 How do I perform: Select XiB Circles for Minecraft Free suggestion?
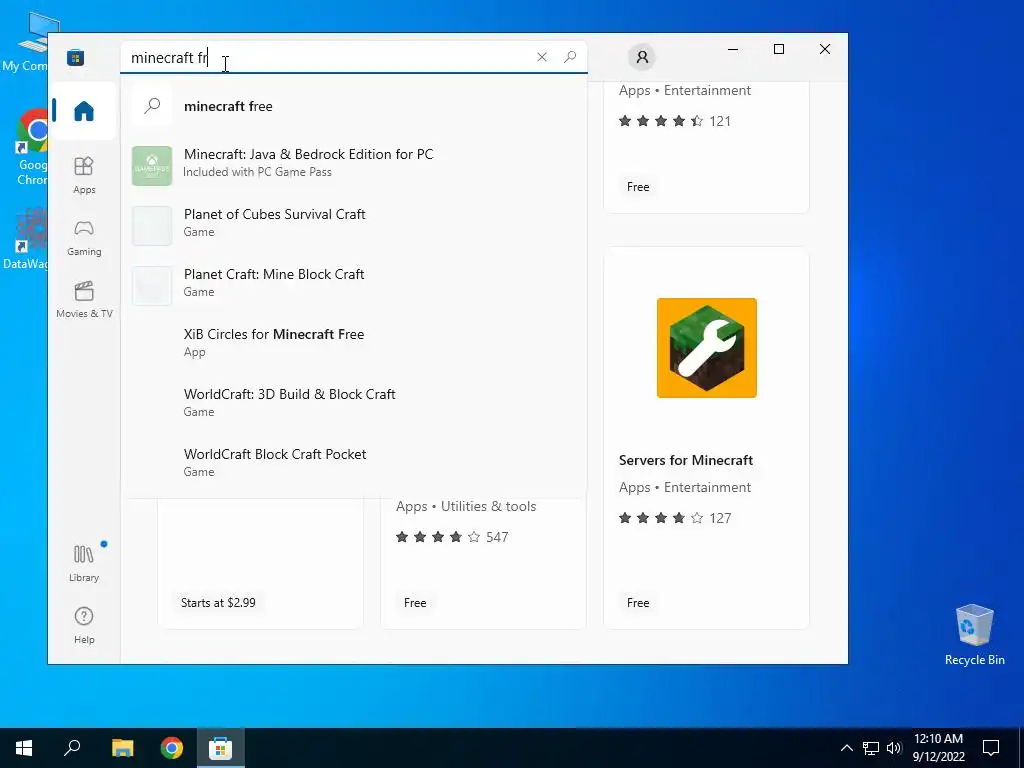(353, 343)
